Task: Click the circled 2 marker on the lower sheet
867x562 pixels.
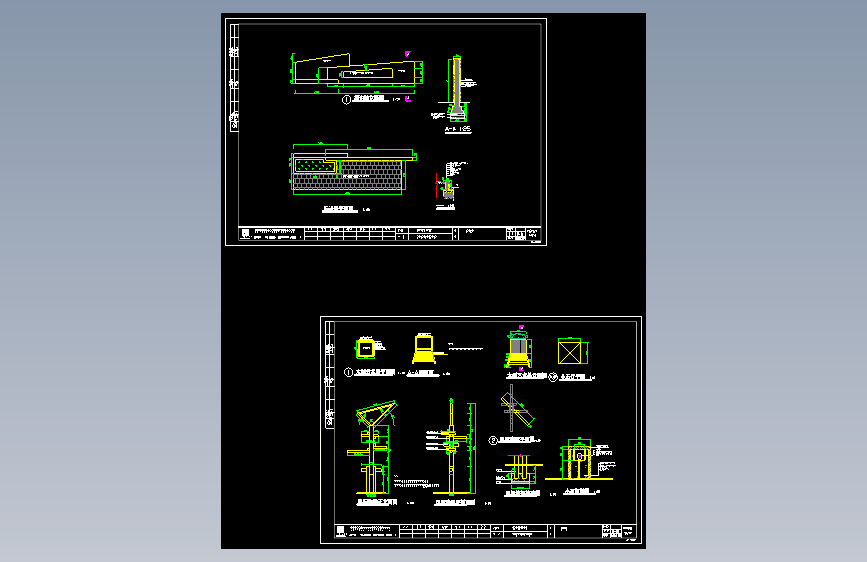Action: pyautogui.click(x=493, y=440)
